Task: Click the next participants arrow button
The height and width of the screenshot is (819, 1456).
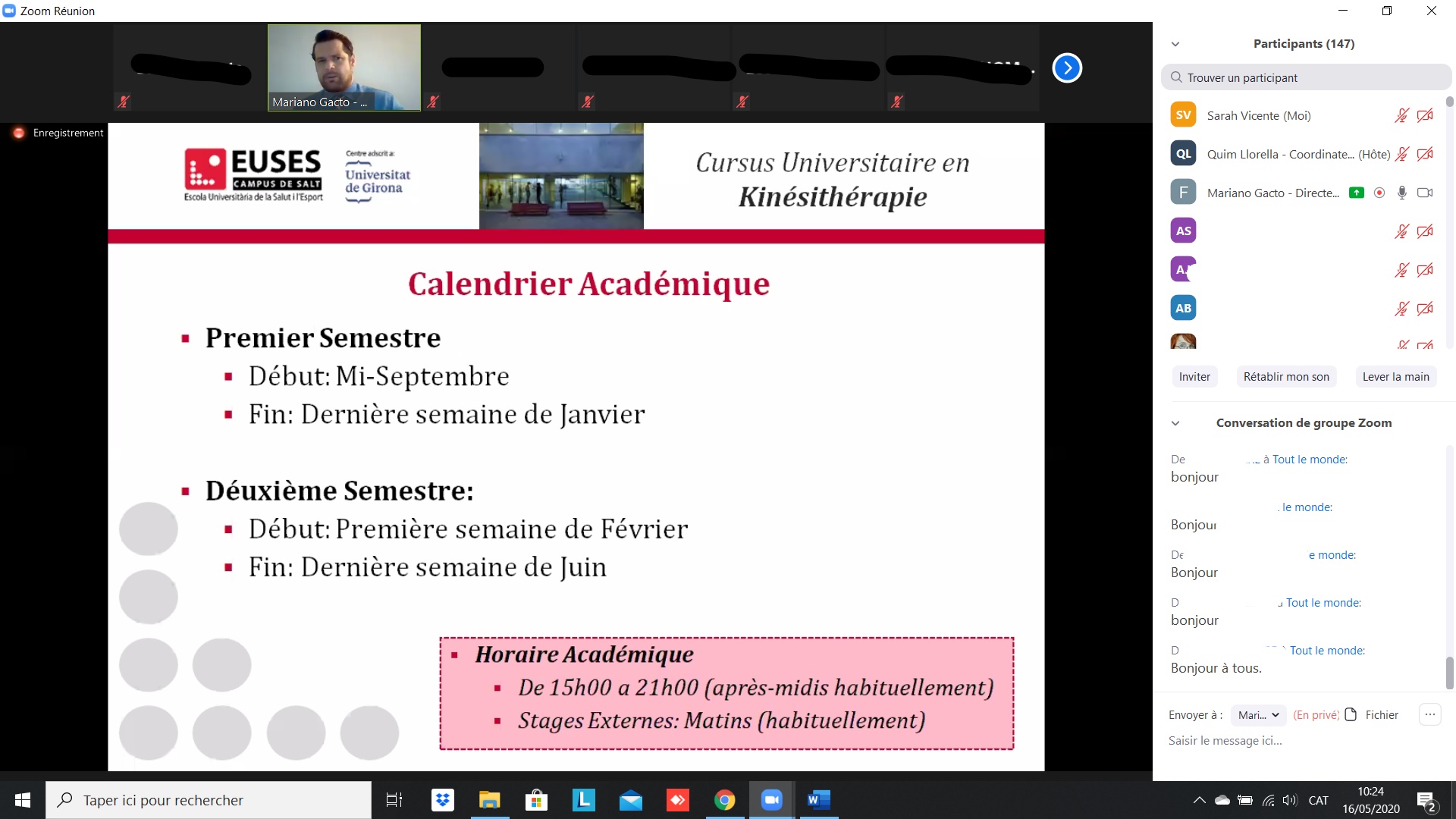Action: point(1067,68)
